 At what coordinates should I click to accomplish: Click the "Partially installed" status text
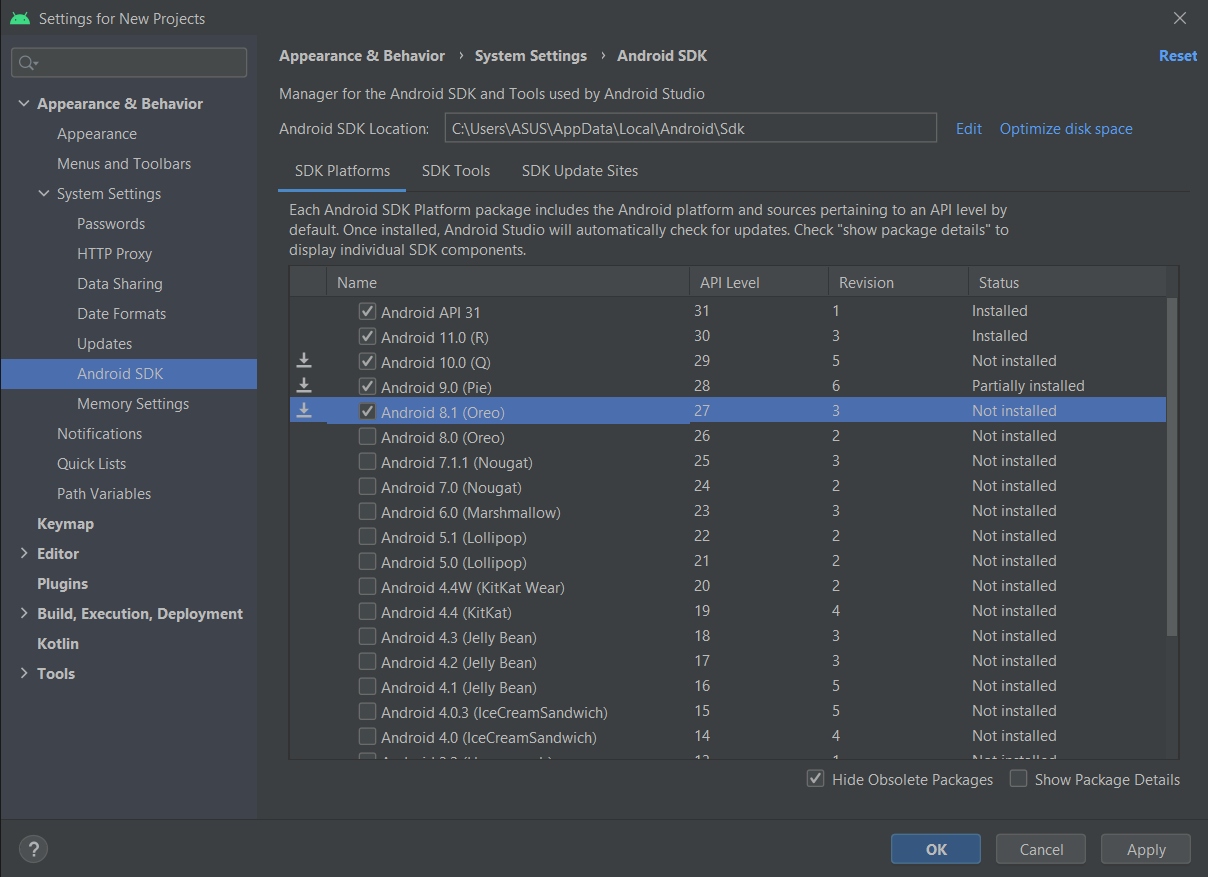pyautogui.click(x=1028, y=386)
